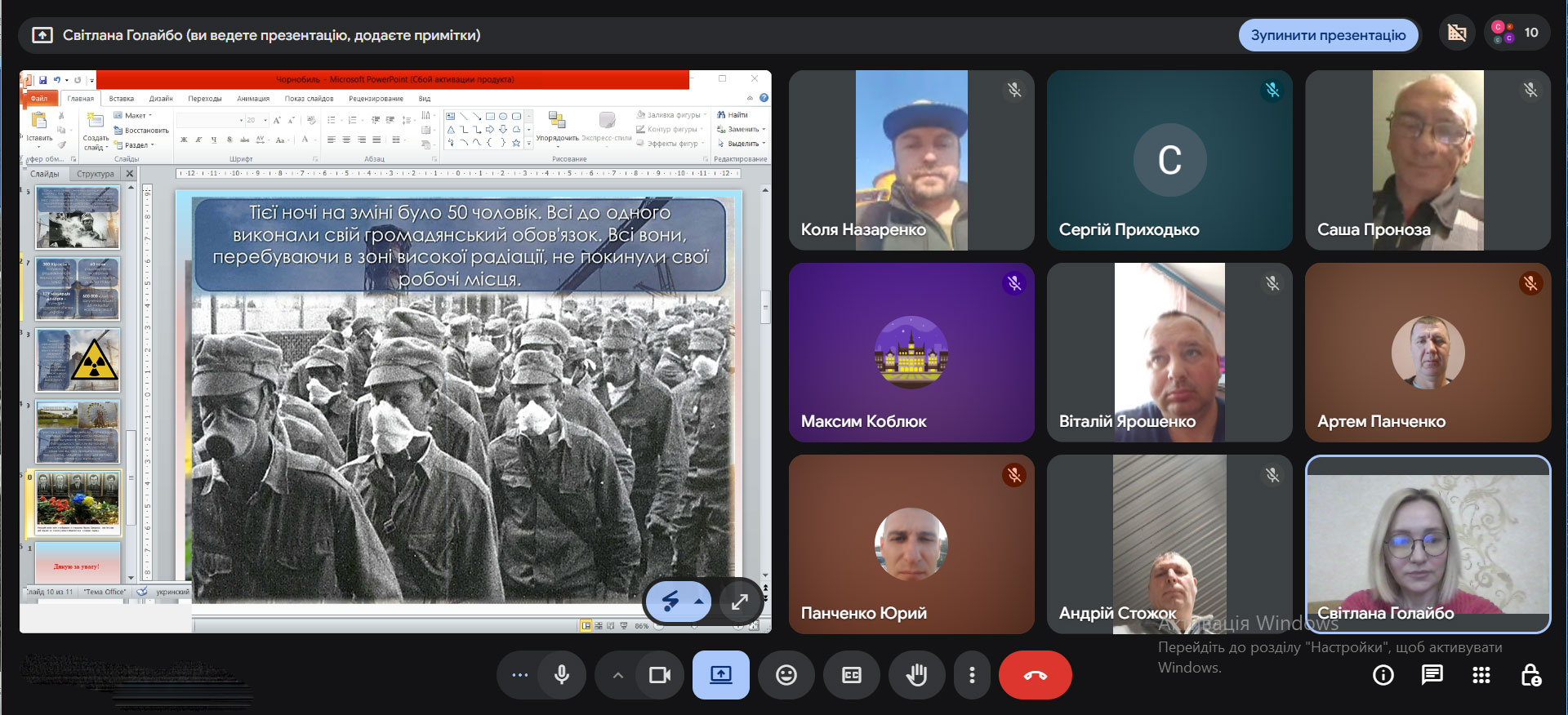The width and height of the screenshot is (1568, 715).
Task: Toggle the microphone in the Meet toolbar
Action: coord(562,675)
